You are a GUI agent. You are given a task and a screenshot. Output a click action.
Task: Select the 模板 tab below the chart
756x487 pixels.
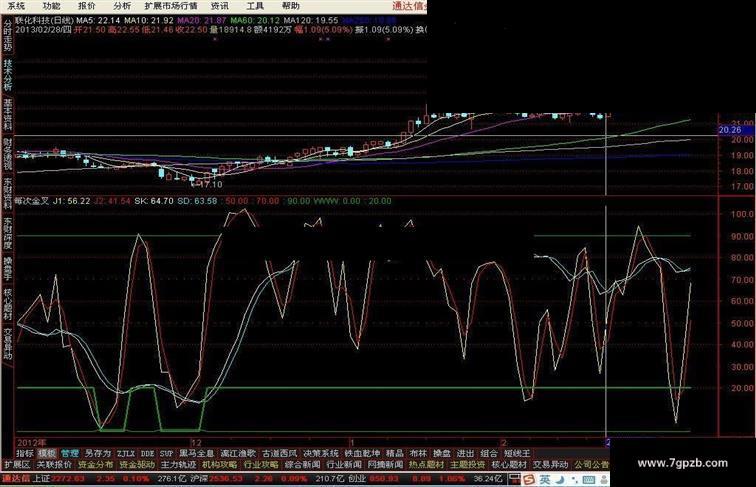(47, 453)
